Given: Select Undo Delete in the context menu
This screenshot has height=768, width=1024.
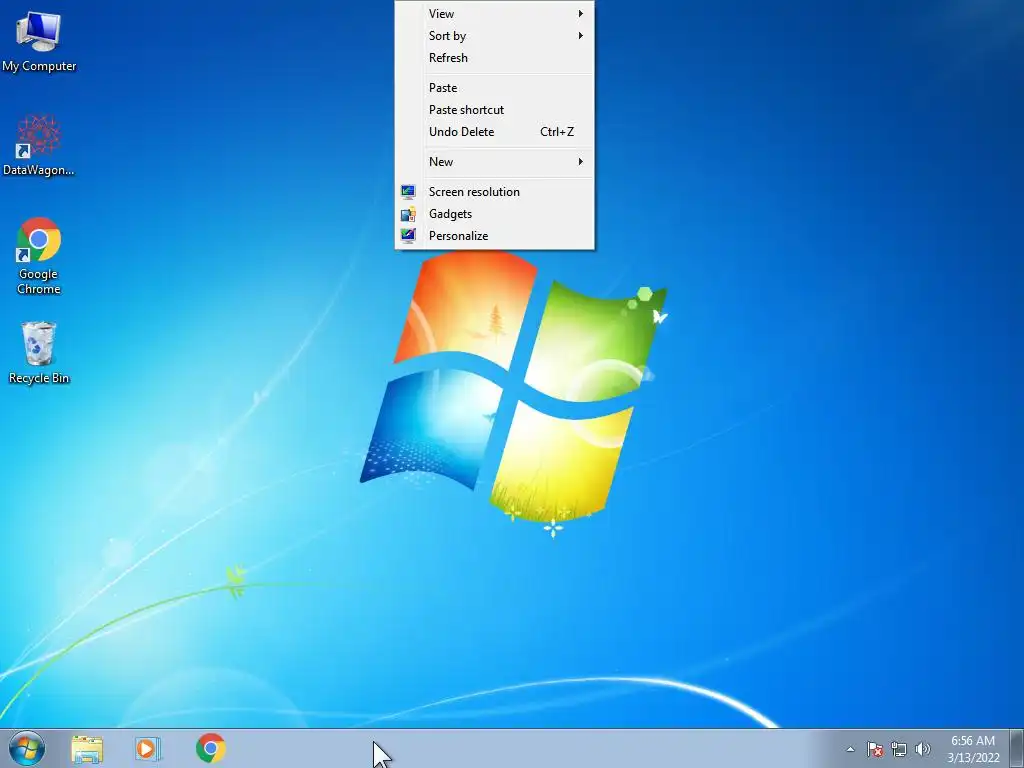Looking at the screenshot, I should [x=494, y=132].
